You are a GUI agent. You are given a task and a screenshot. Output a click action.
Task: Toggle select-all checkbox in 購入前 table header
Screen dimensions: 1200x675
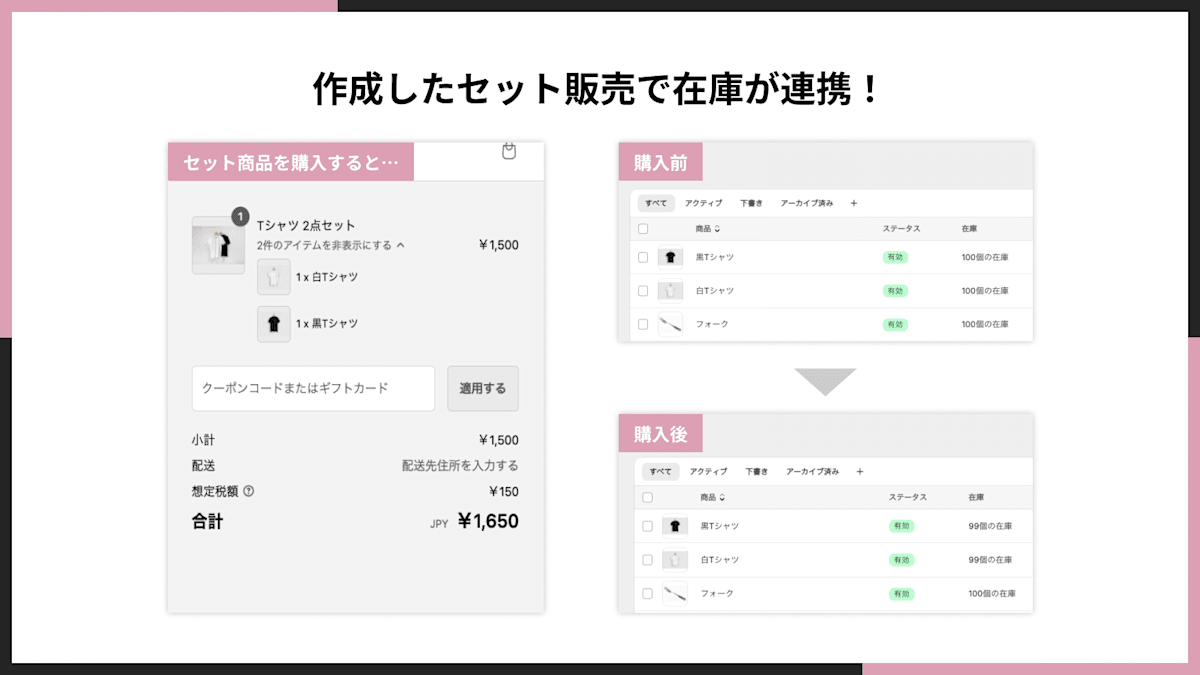tap(643, 229)
